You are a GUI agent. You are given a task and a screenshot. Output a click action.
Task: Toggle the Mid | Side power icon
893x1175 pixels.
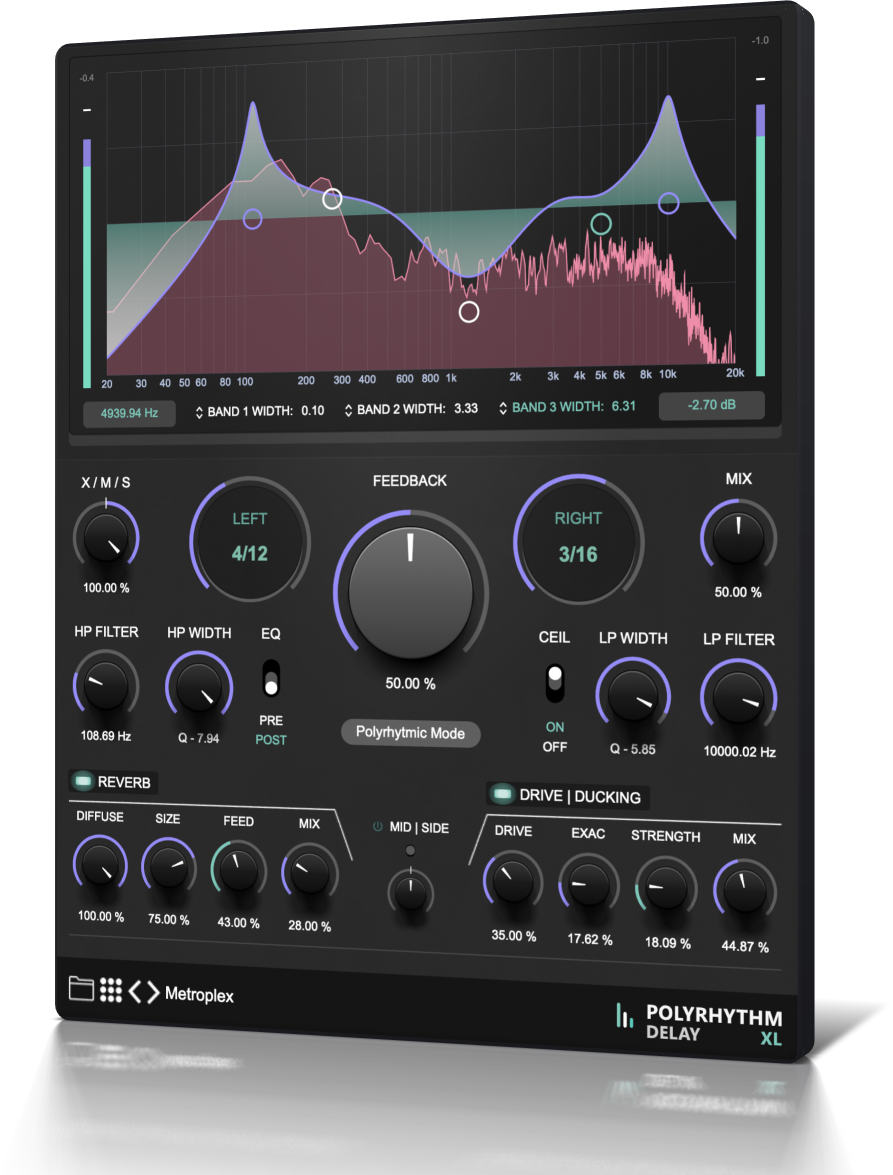click(x=378, y=827)
